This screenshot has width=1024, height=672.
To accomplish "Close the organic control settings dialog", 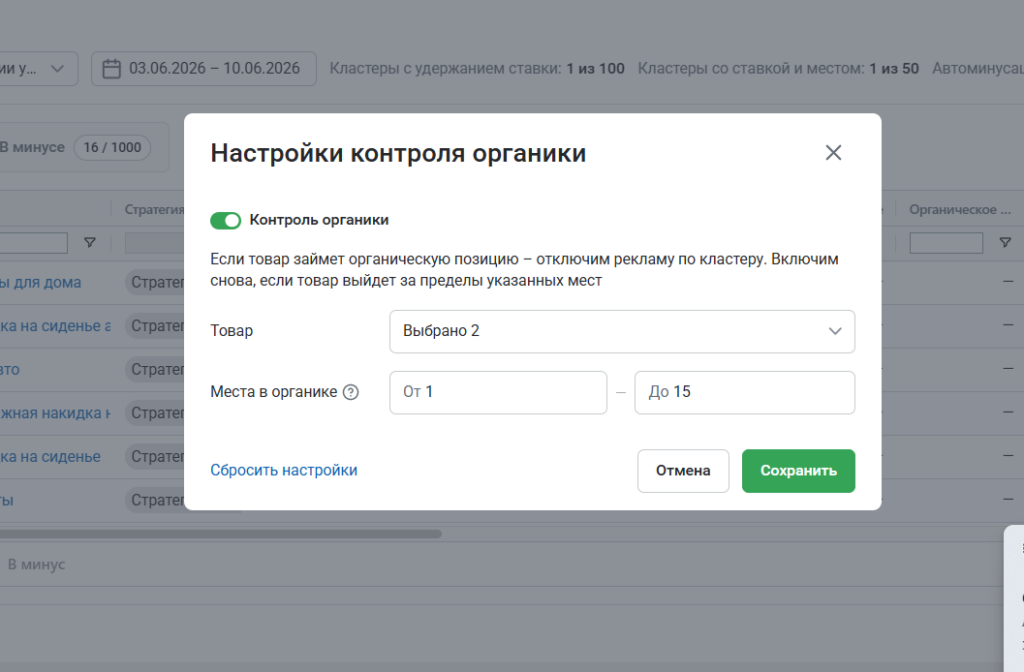I will point(833,153).
